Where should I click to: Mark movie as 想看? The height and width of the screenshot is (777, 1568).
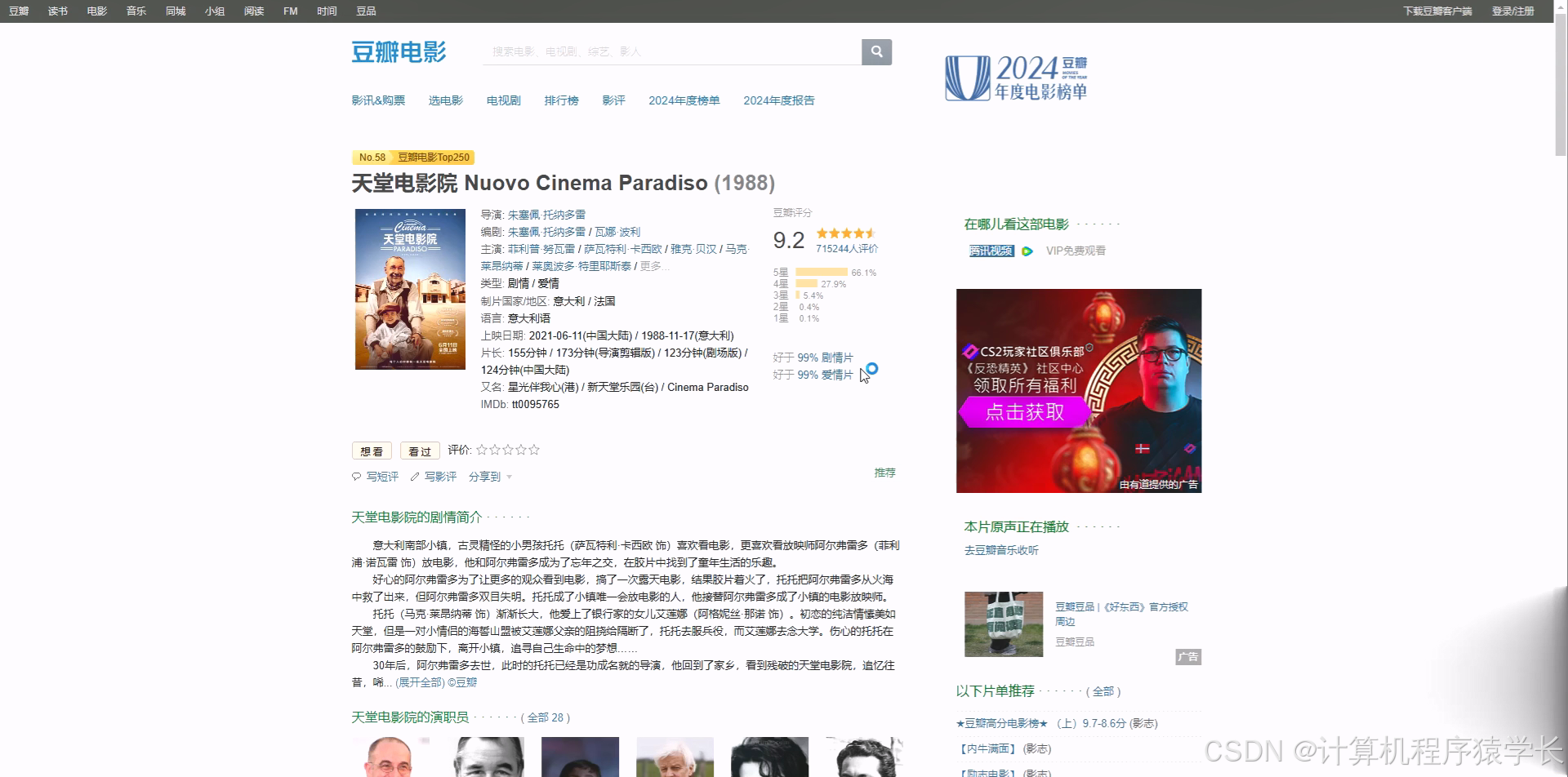point(372,451)
